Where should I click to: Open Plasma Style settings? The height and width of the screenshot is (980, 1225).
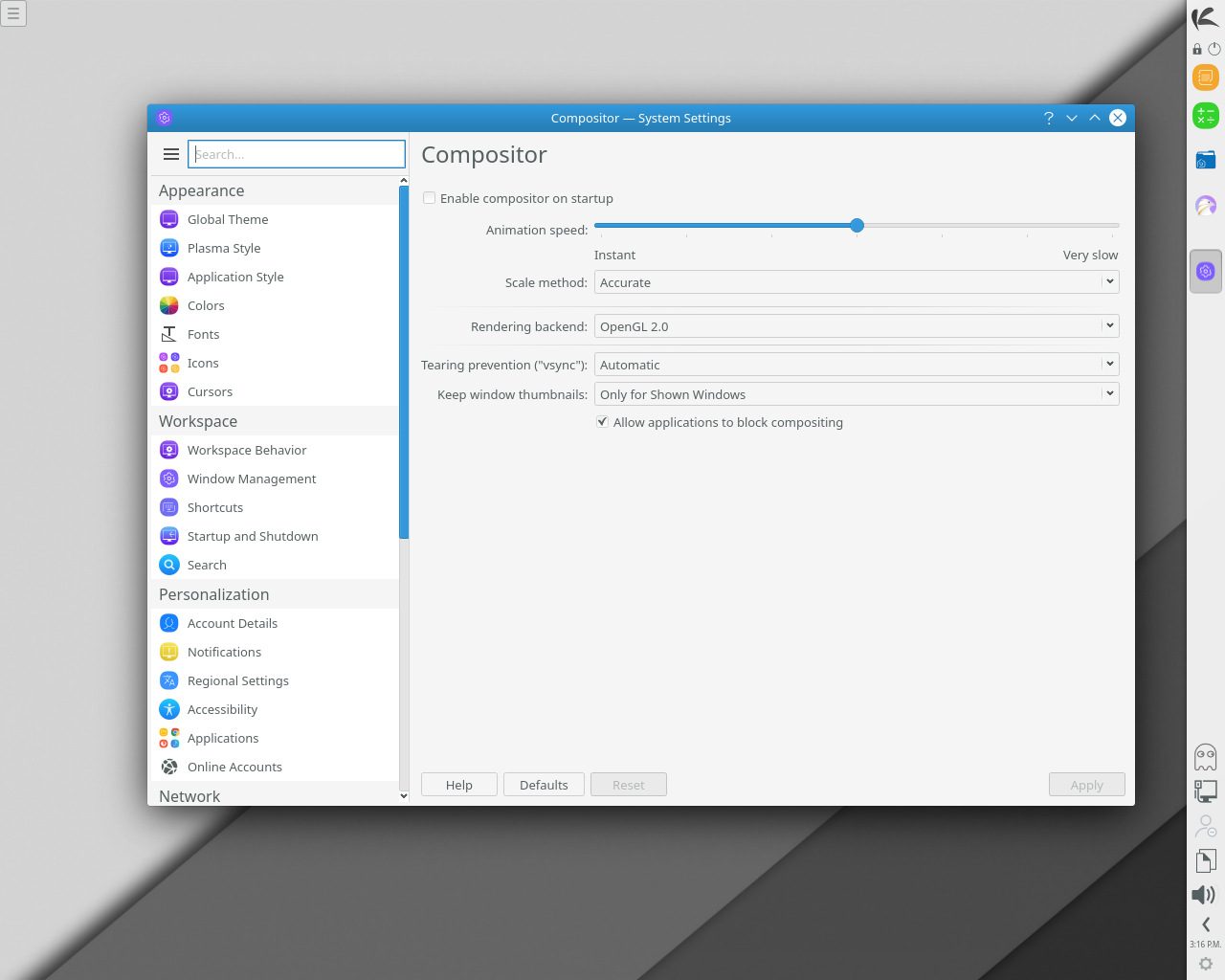click(x=274, y=248)
